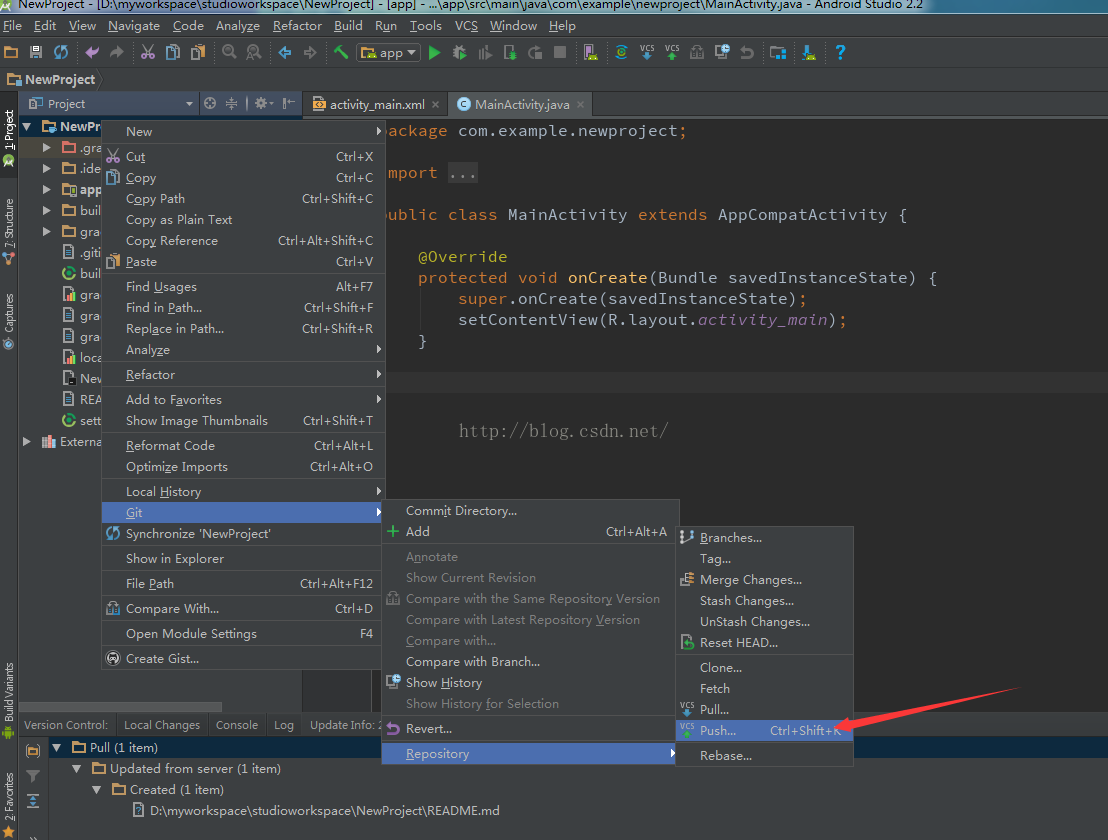
Task: Expand the External Libraries node
Action: pyautogui.click(x=27, y=442)
